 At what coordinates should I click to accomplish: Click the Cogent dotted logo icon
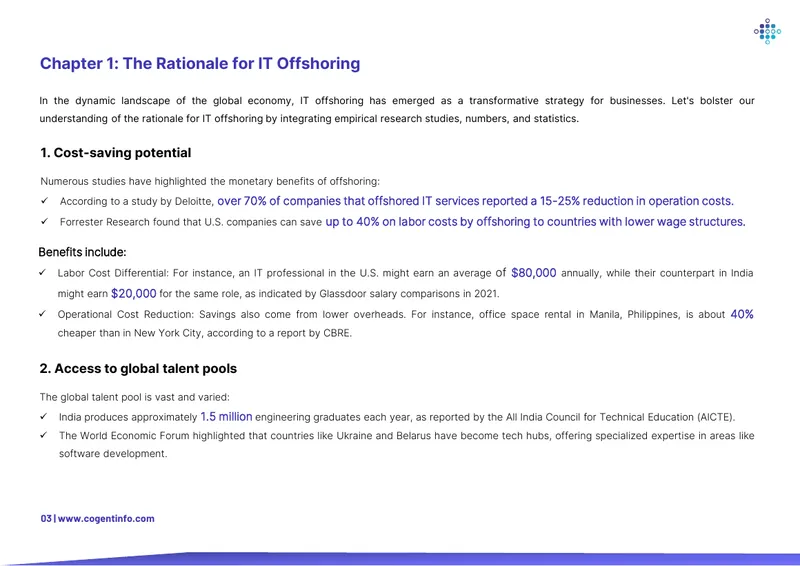[x=767, y=32]
